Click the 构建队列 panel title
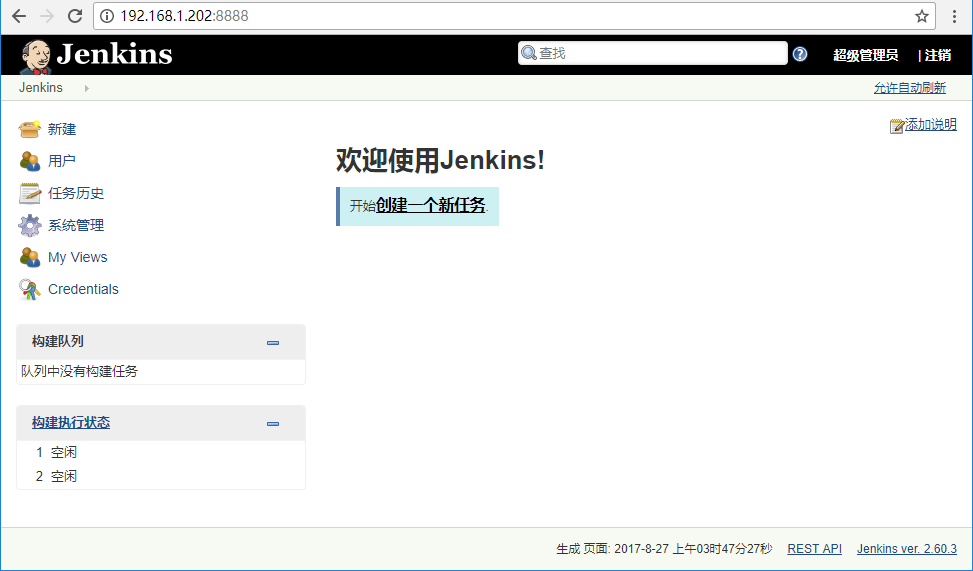The image size is (973, 571). 58,341
